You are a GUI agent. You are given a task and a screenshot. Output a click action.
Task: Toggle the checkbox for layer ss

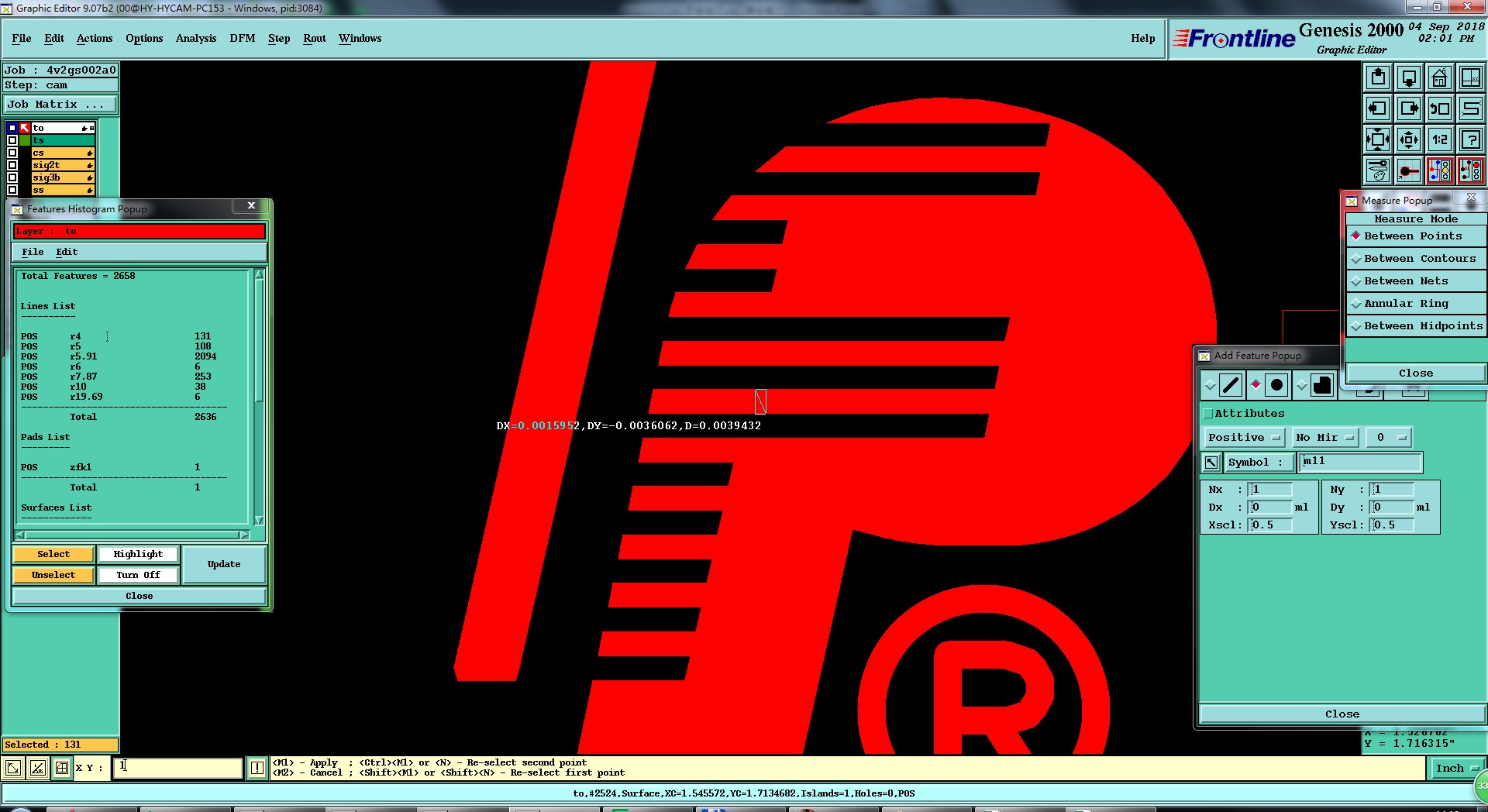click(12, 190)
